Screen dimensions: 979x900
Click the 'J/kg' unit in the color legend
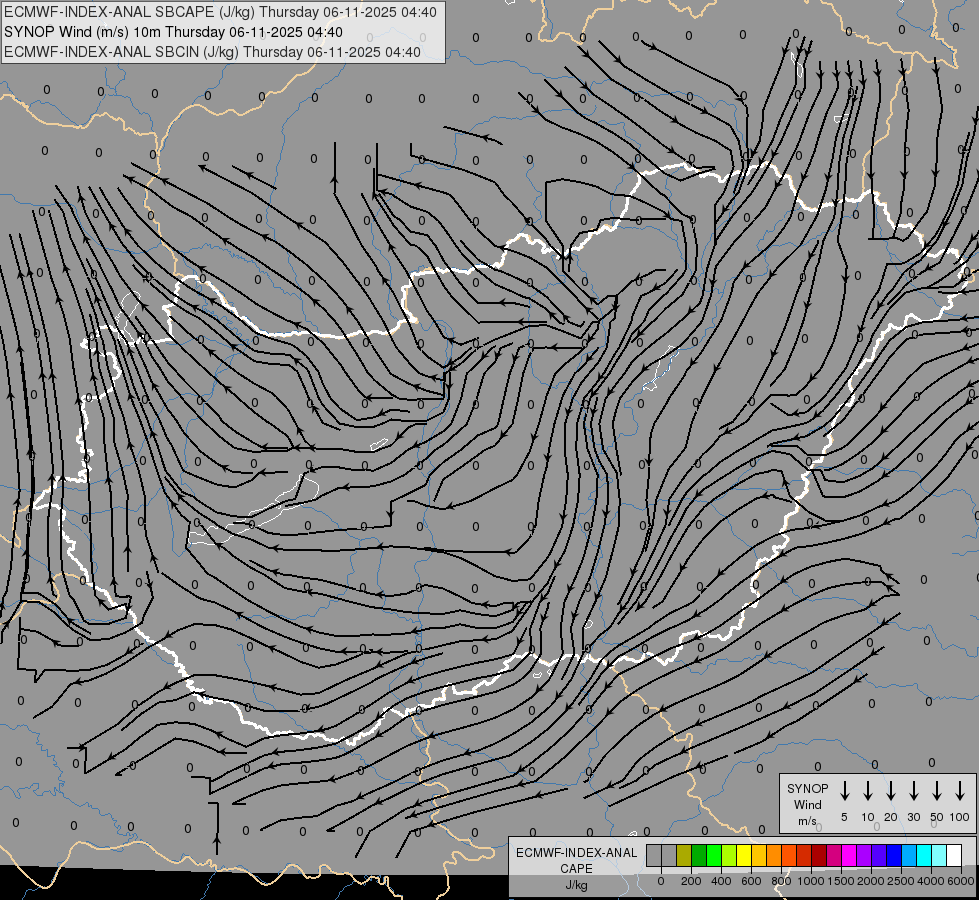pyautogui.click(x=576, y=885)
